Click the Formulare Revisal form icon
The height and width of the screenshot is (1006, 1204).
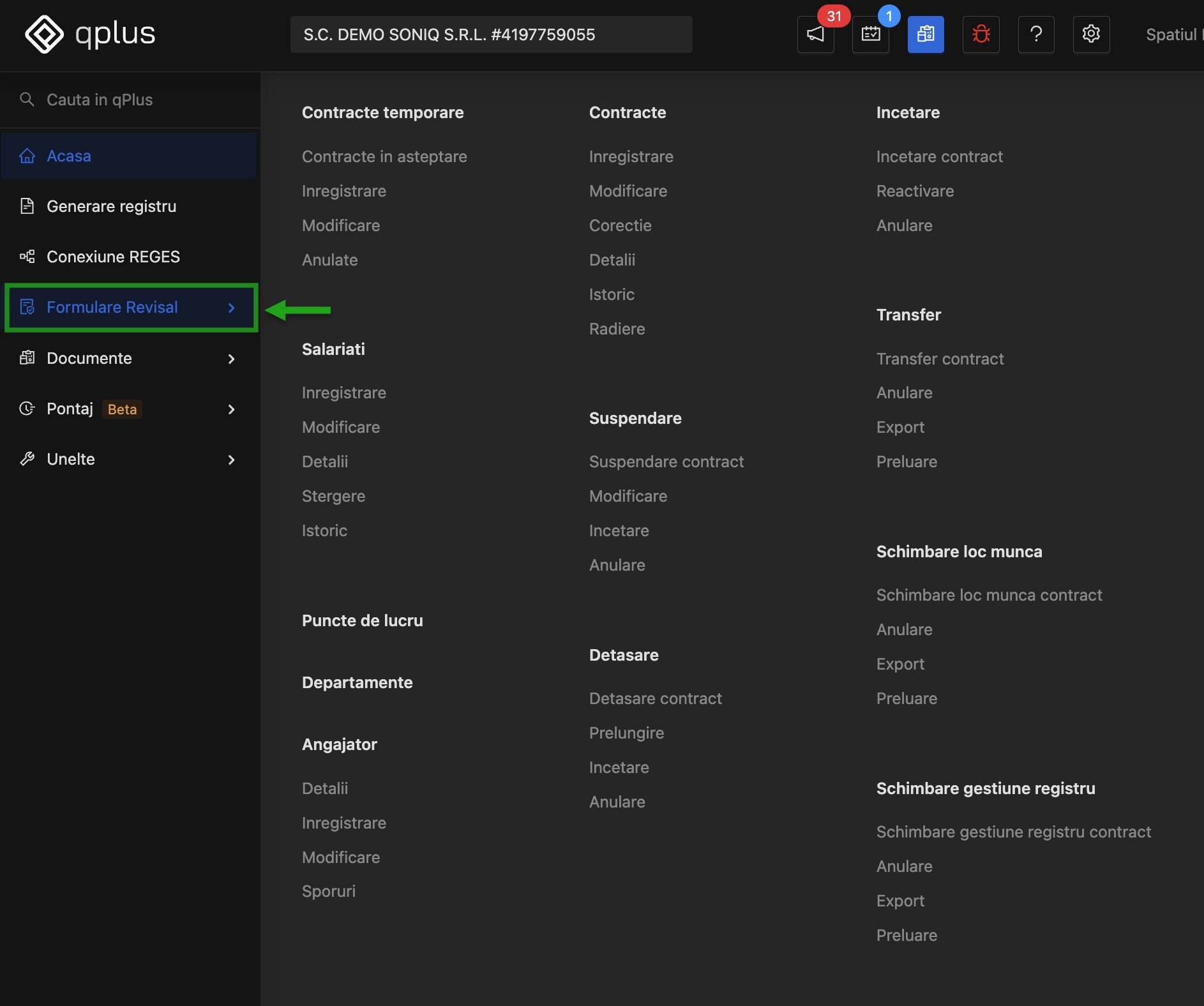click(27, 307)
